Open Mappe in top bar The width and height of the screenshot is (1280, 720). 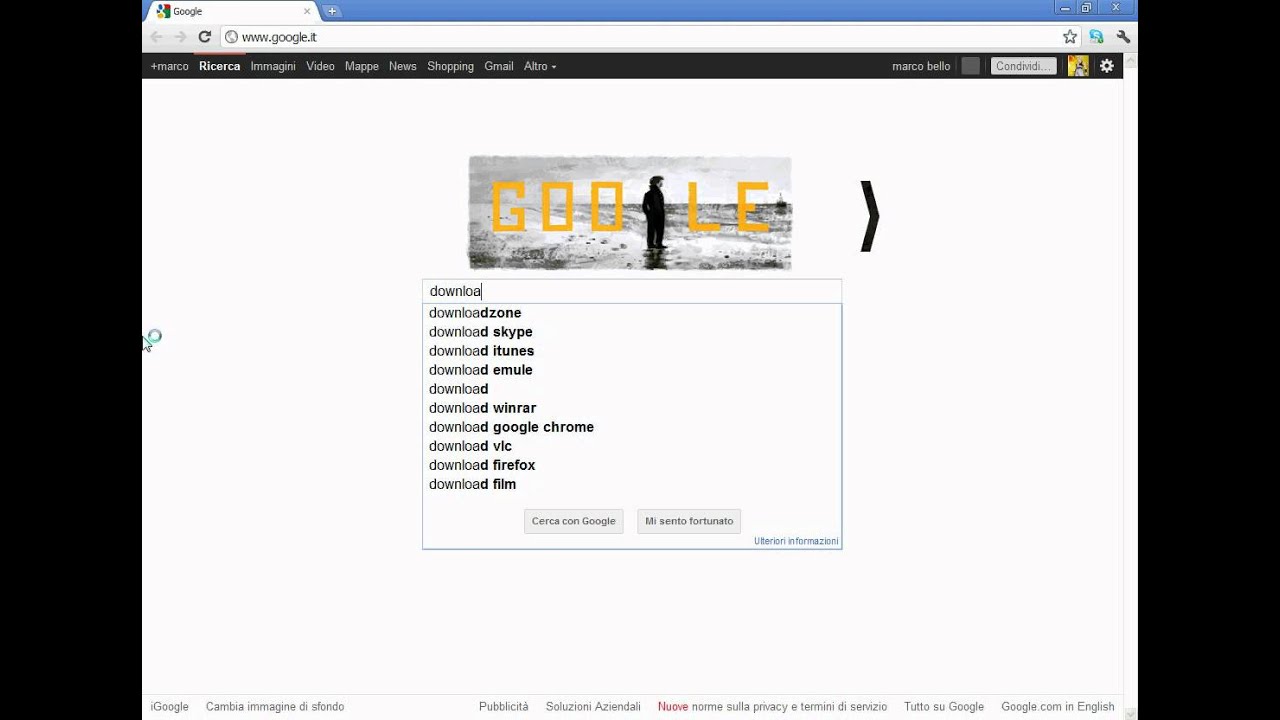(x=362, y=66)
